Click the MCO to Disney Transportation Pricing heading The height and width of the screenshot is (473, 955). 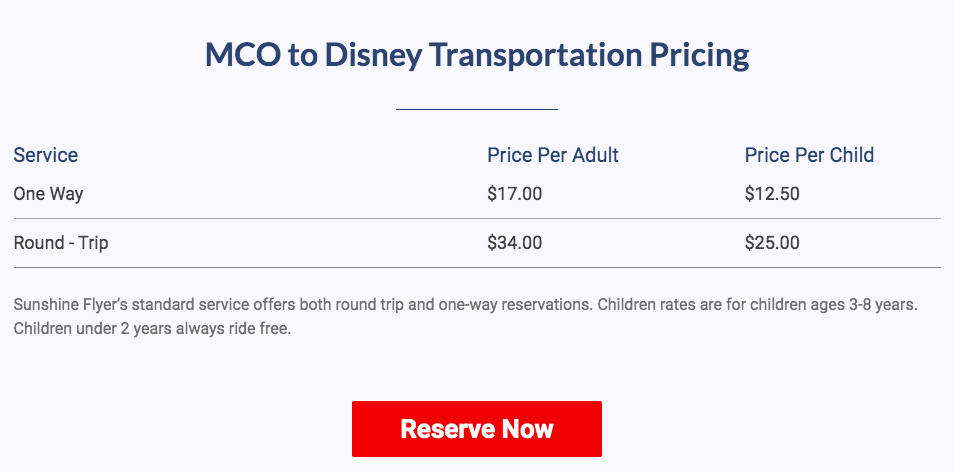476,55
